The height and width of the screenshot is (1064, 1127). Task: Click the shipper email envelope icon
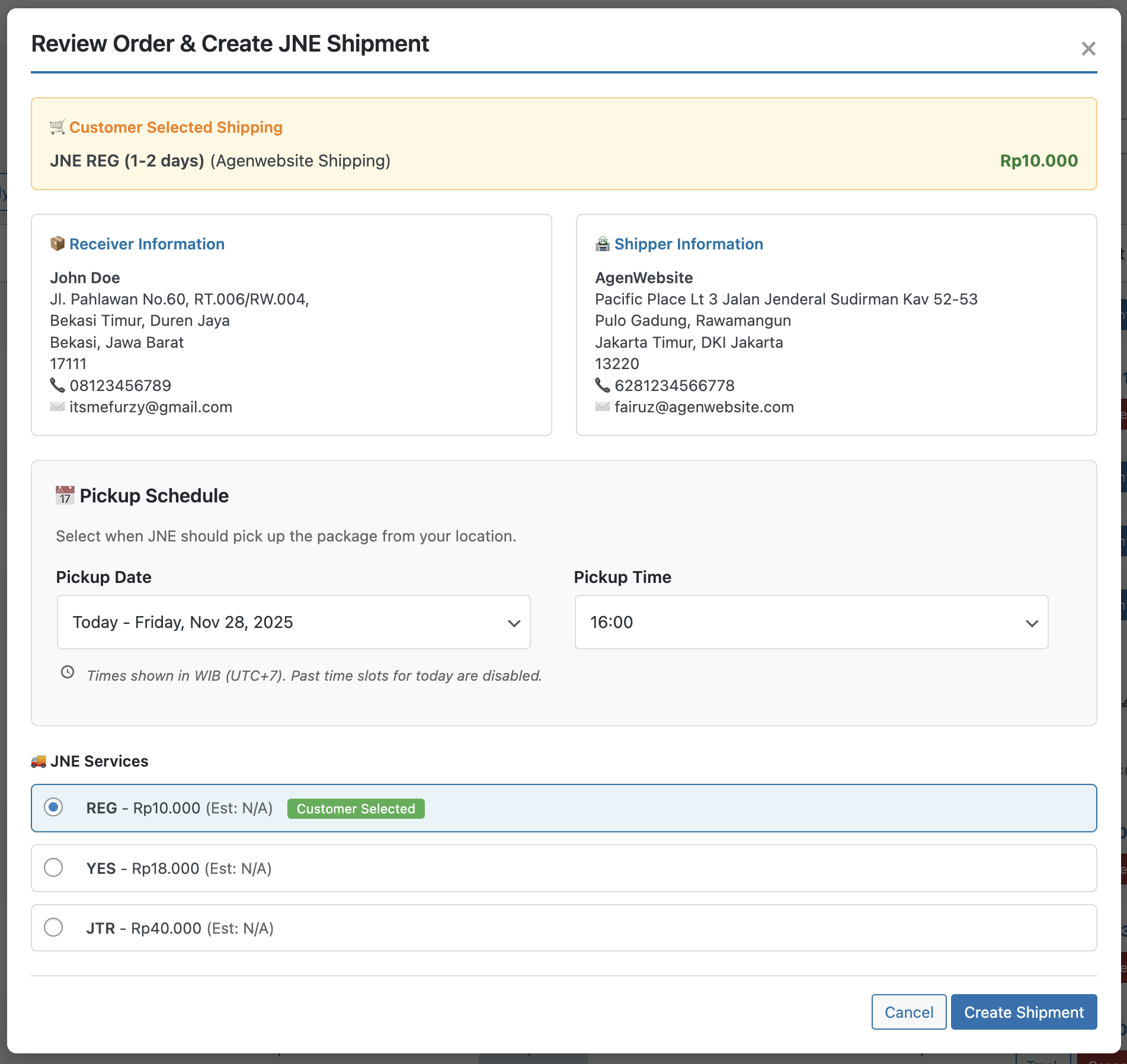[603, 406]
